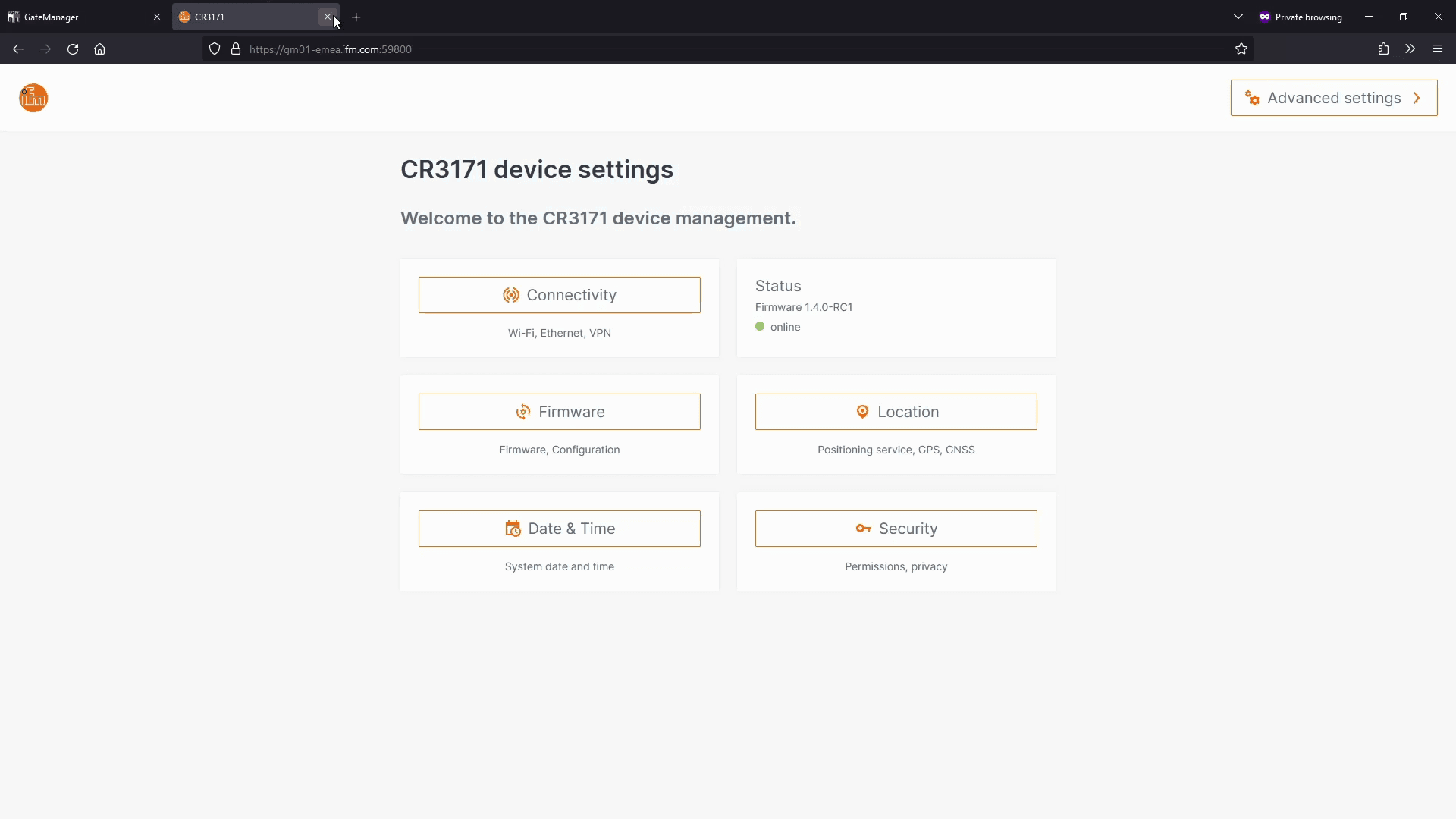Click the Date & Time calendar icon
Screen dimensions: 1456x819
513,529
